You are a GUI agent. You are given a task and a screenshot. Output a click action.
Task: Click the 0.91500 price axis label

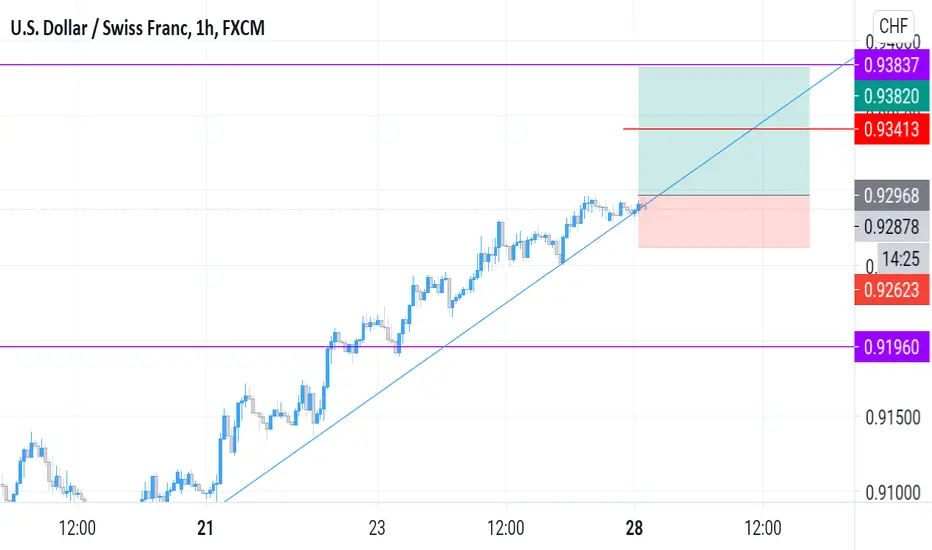click(893, 417)
